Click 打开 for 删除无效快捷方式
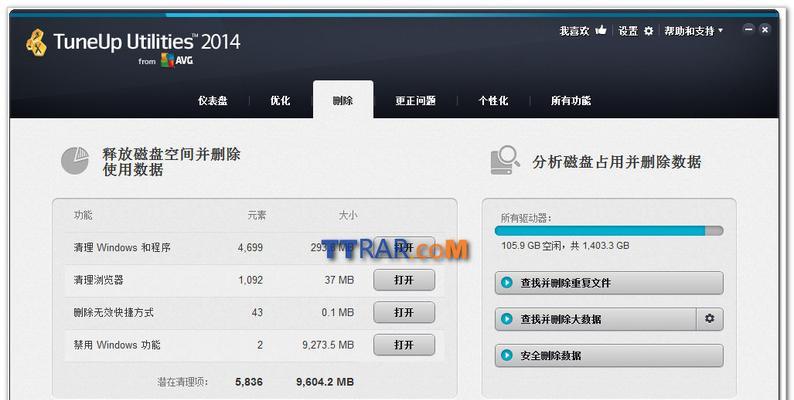794x400 pixels. (404, 312)
